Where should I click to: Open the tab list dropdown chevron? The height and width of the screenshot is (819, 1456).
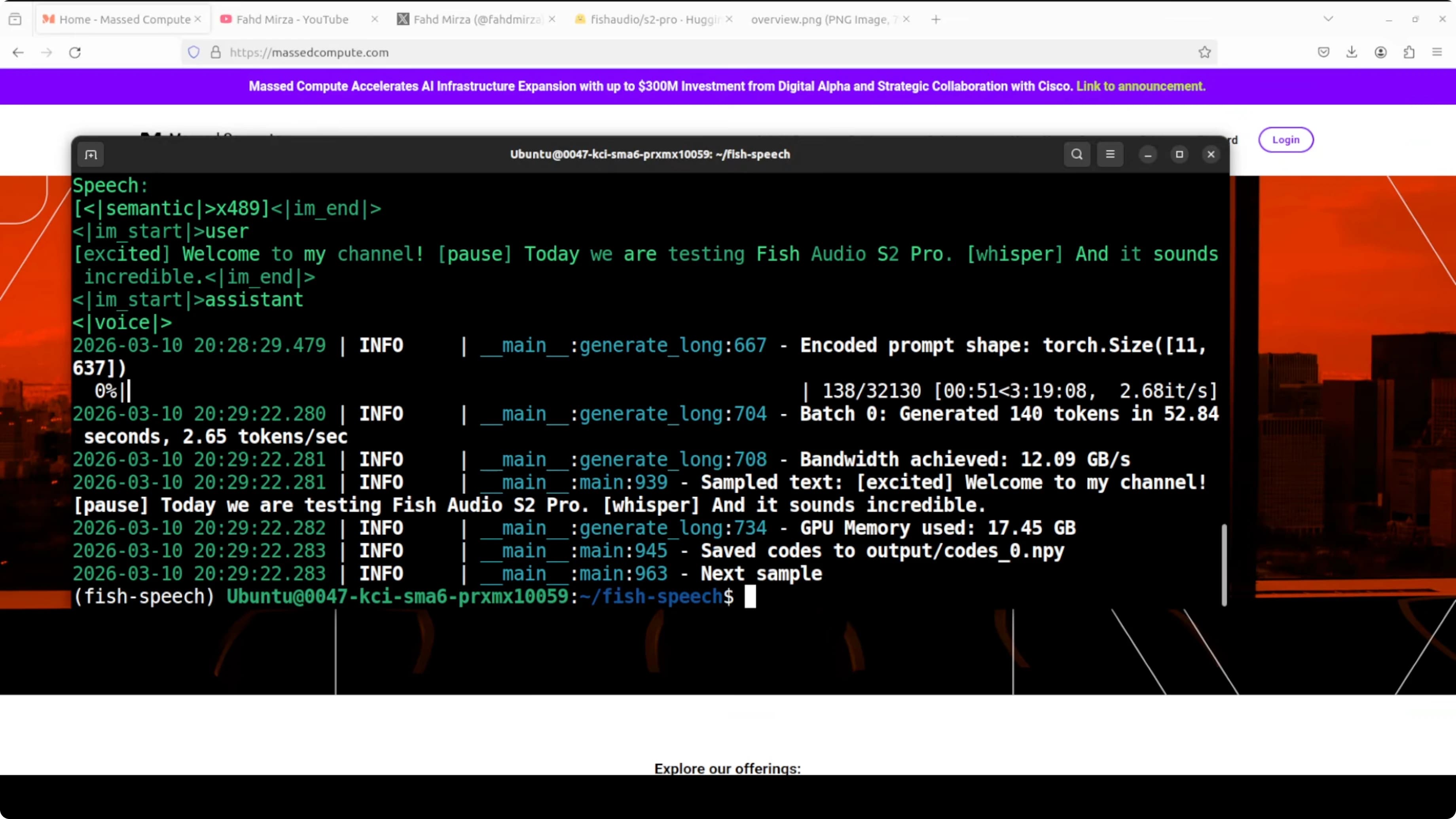pyautogui.click(x=1328, y=19)
